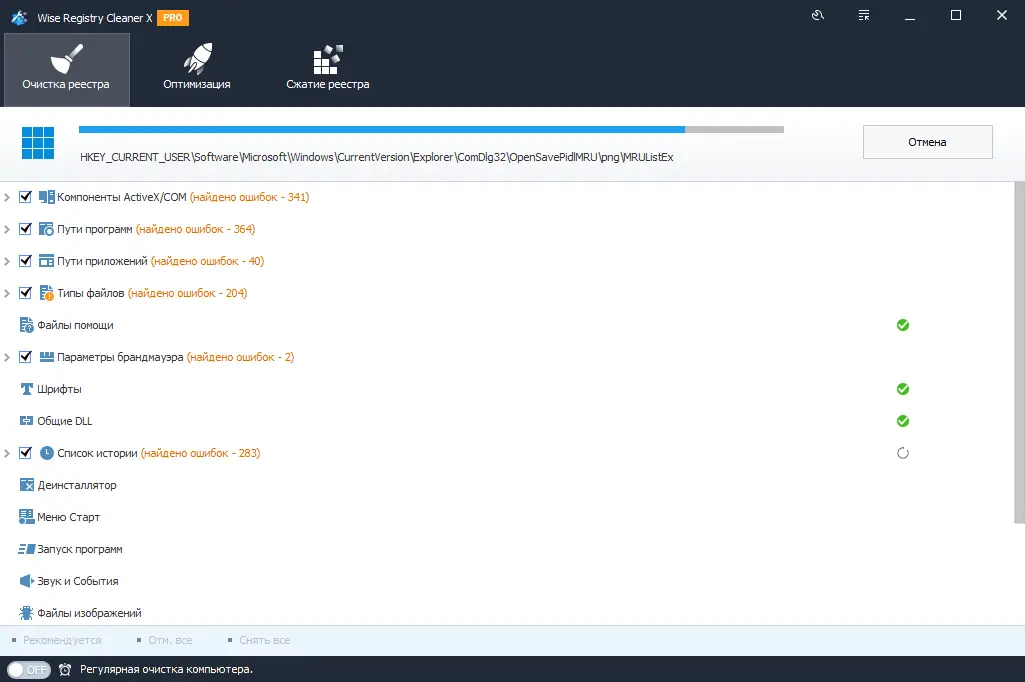Screen dimensions: 1025x682
Task: Uncheck the Типы файлов checkbox
Action: click(25, 293)
